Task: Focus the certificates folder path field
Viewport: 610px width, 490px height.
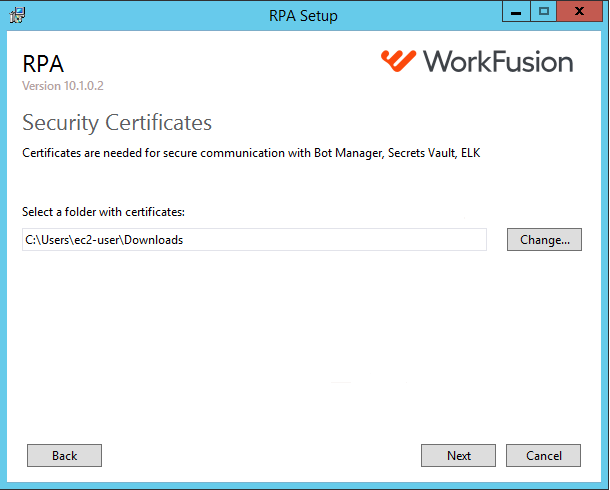Action: click(x=254, y=240)
